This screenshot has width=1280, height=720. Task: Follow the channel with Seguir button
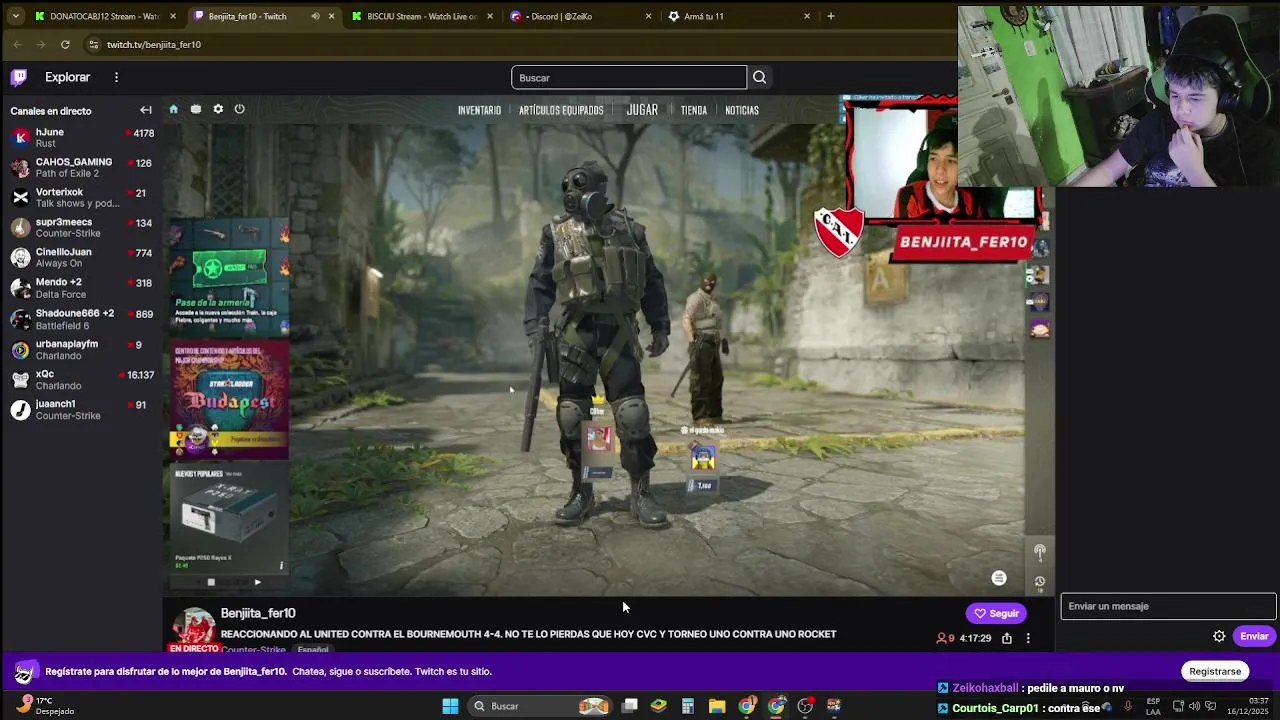[x=996, y=613]
